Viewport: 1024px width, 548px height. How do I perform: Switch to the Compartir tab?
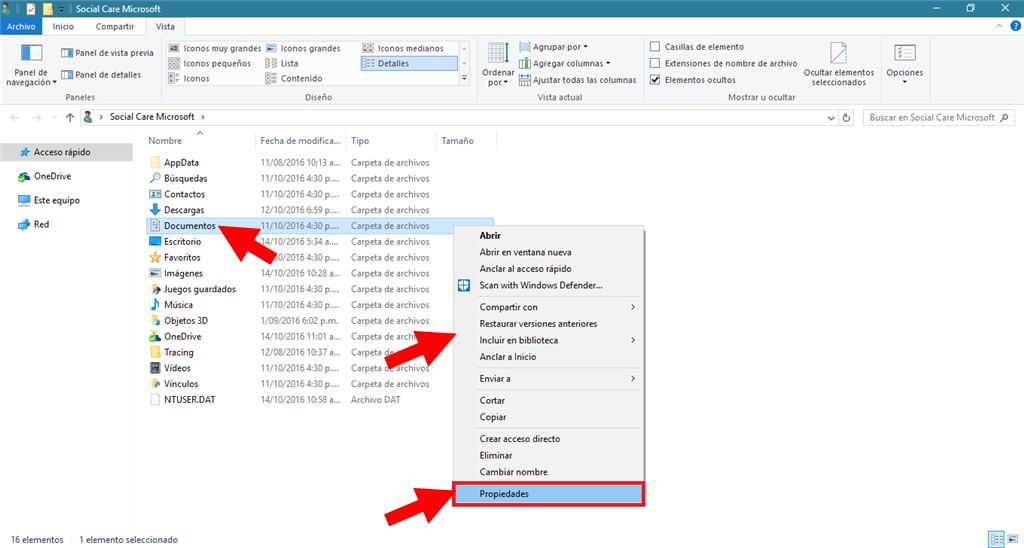[x=115, y=27]
